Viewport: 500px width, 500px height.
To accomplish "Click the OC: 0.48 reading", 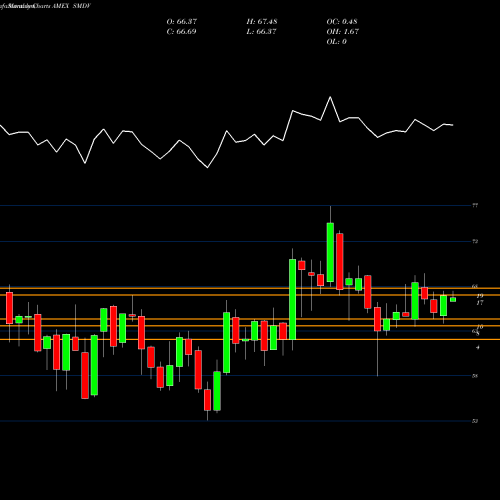I will coord(342,22).
